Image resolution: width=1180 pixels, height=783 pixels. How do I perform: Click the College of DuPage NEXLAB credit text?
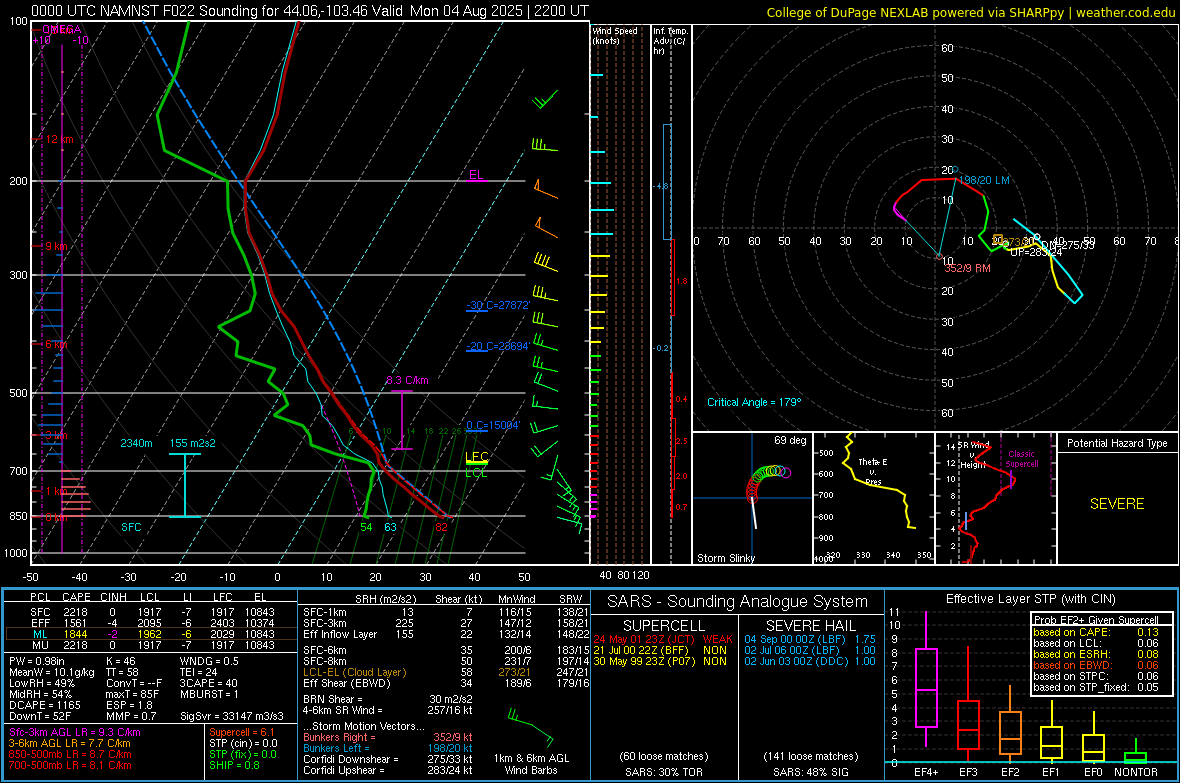click(x=971, y=13)
